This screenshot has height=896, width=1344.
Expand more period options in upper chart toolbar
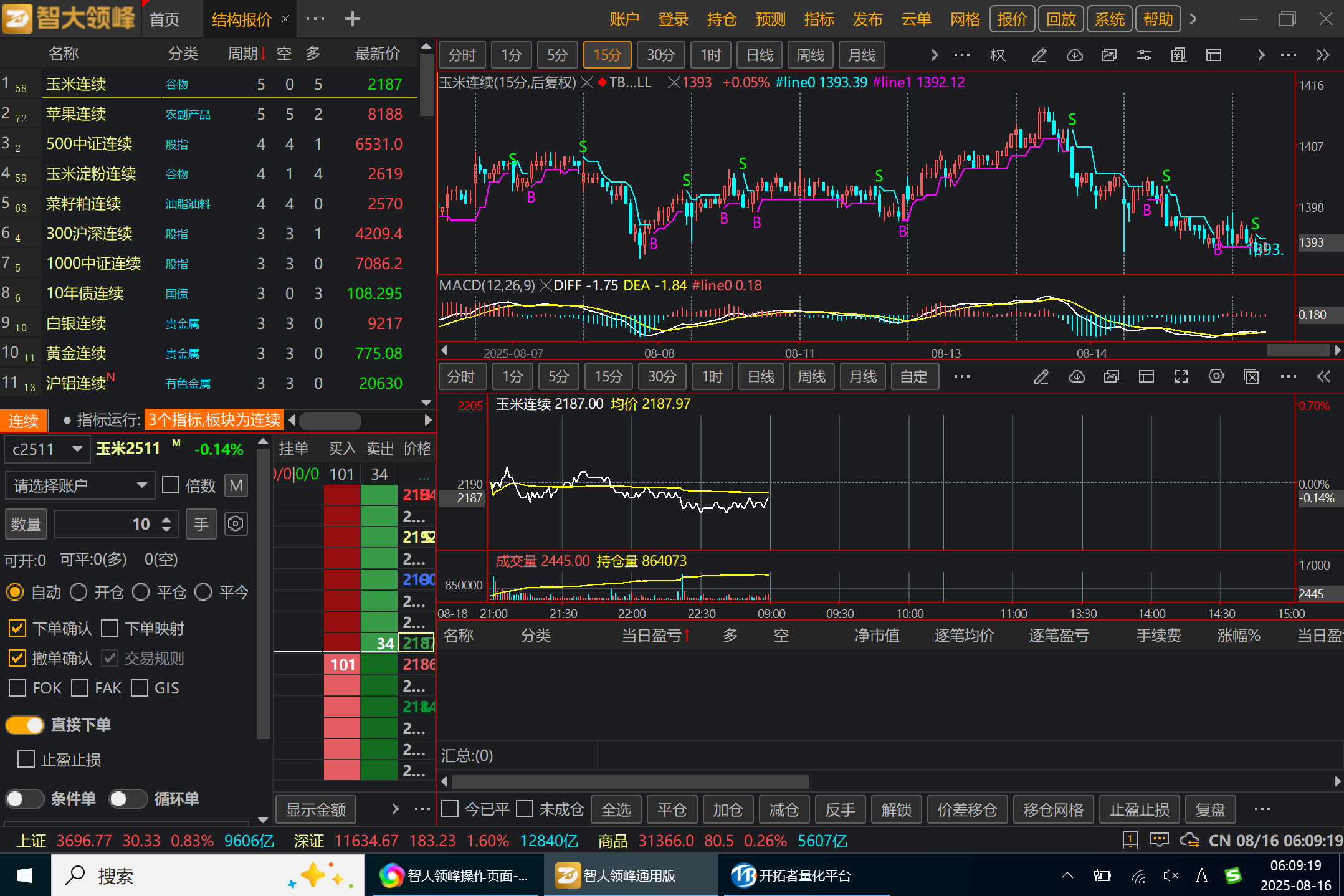point(934,55)
